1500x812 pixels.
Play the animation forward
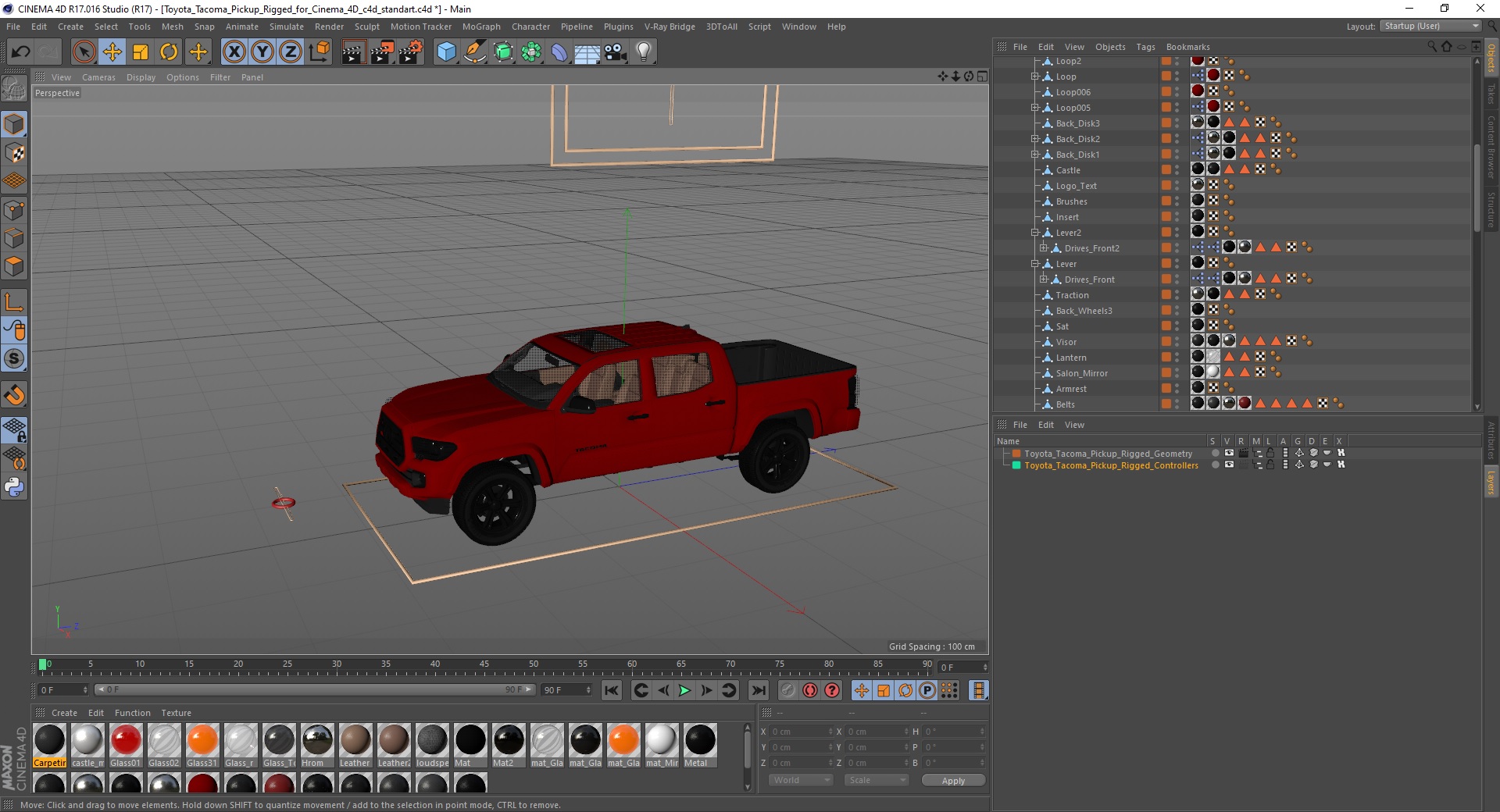[684, 690]
